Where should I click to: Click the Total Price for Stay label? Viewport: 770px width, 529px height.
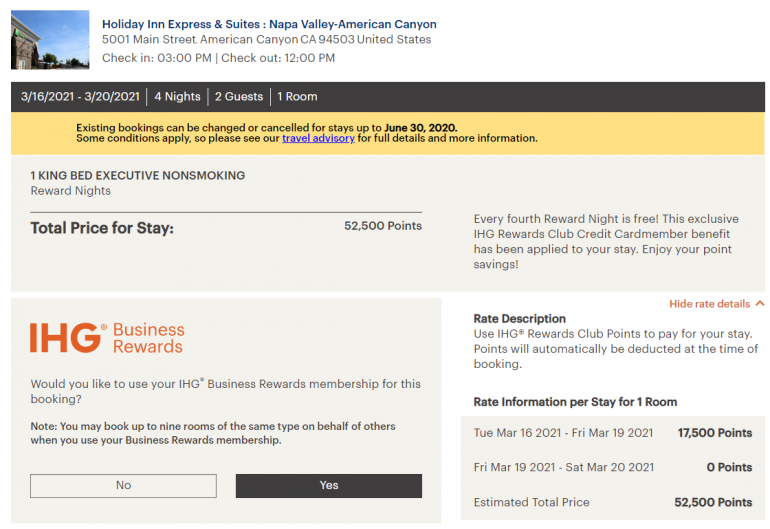tap(101, 228)
